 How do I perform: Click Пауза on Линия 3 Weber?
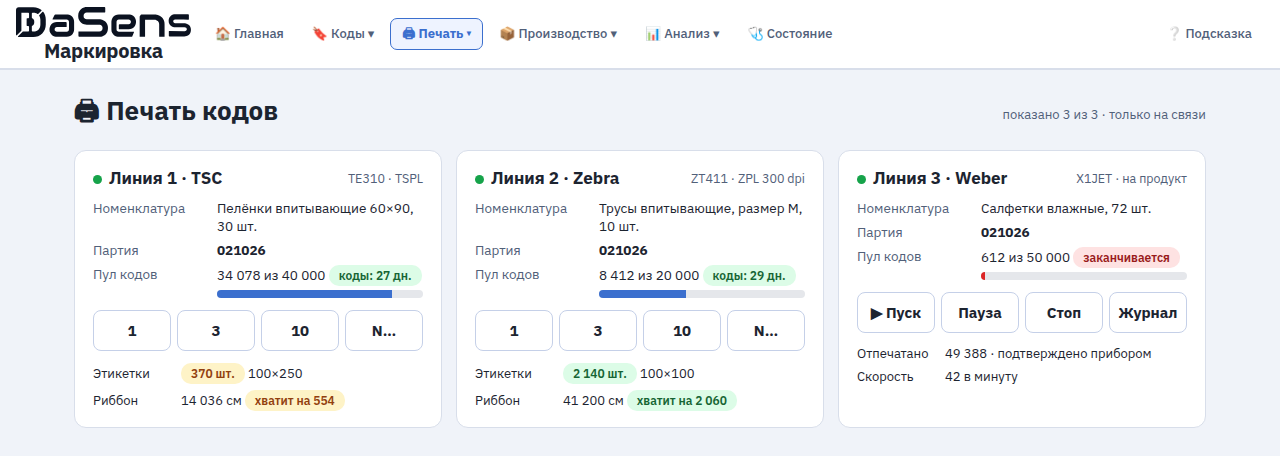tap(980, 313)
